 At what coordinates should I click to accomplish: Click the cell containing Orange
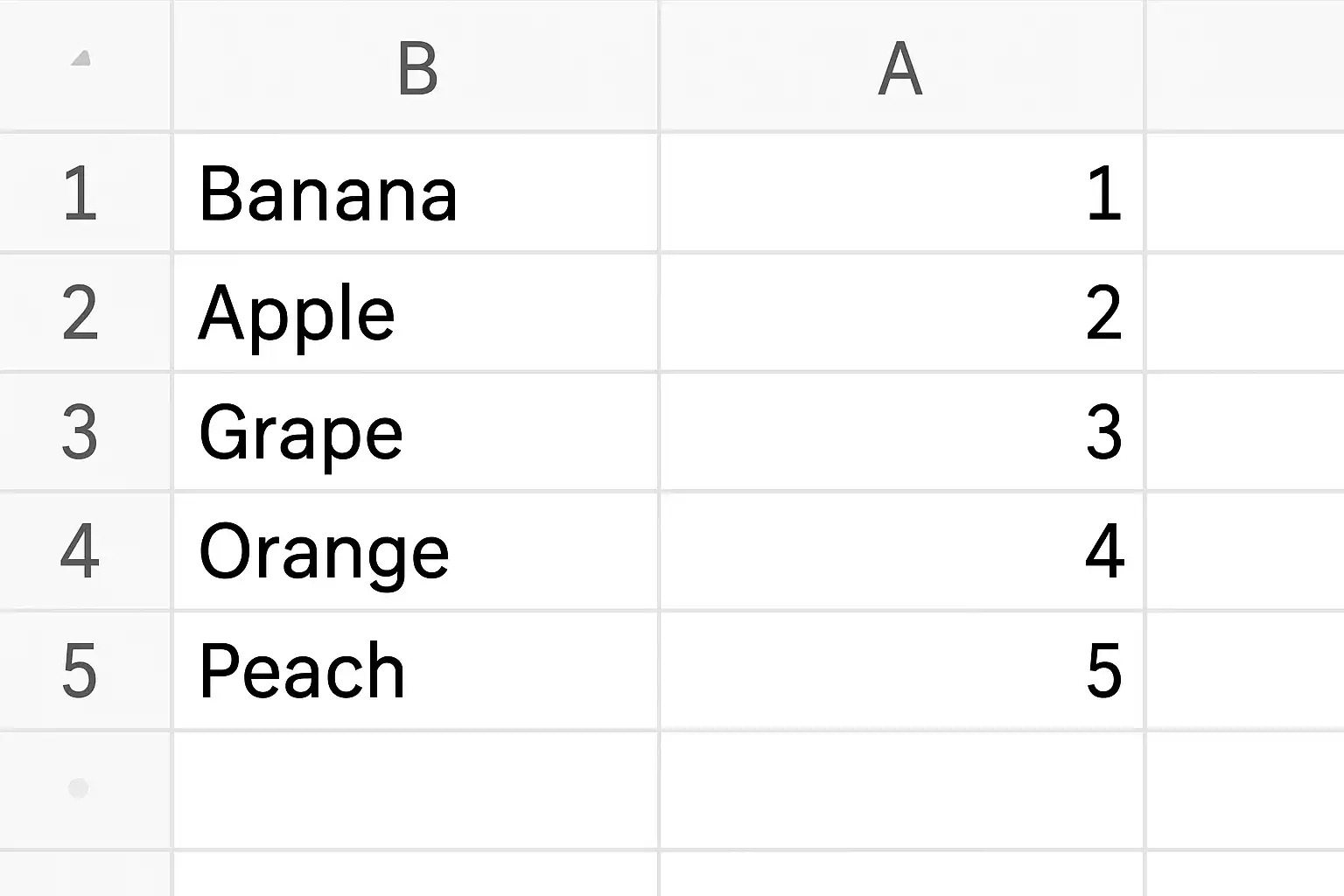[x=416, y=551]
